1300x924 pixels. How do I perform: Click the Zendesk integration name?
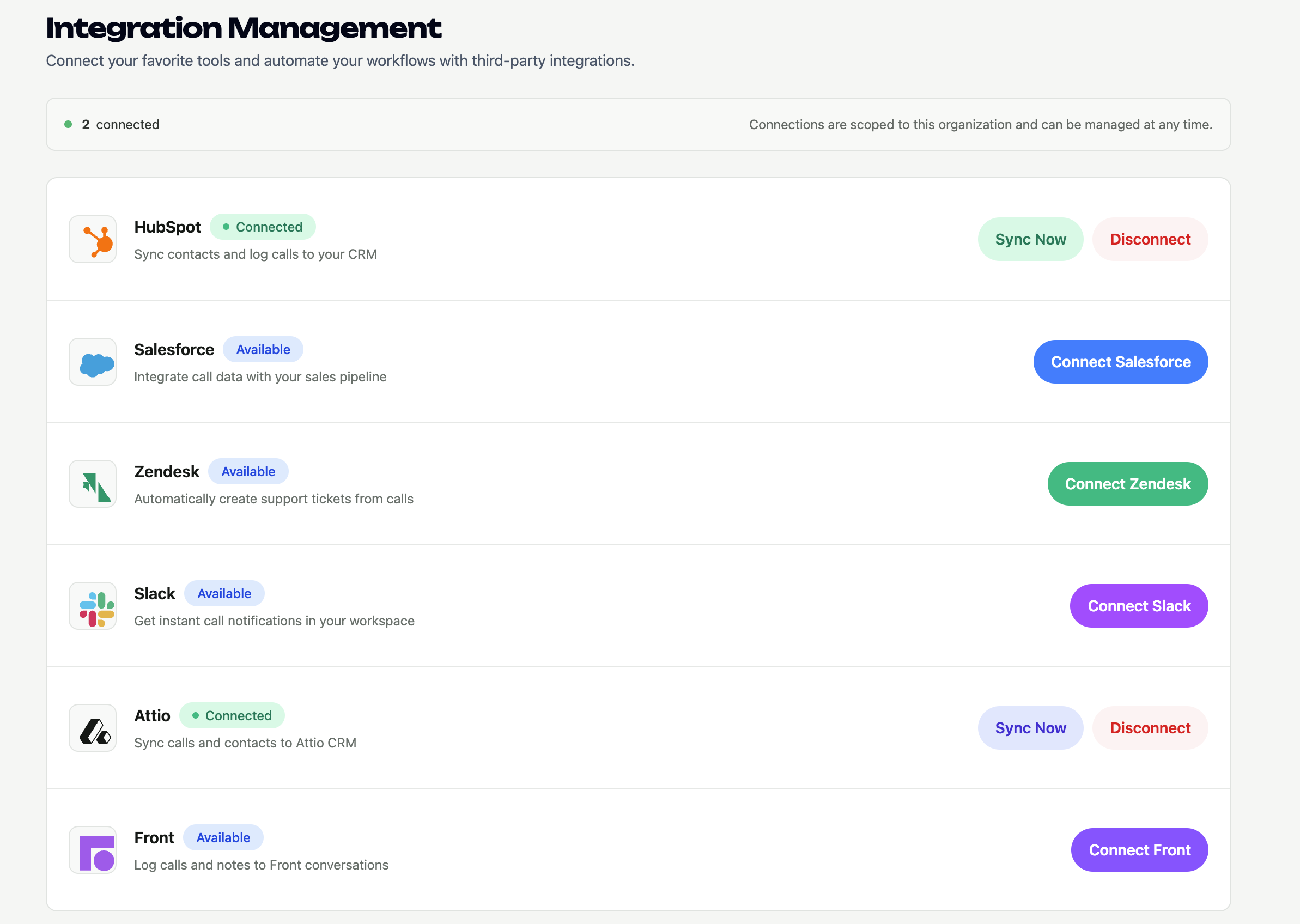click(167, 472)
